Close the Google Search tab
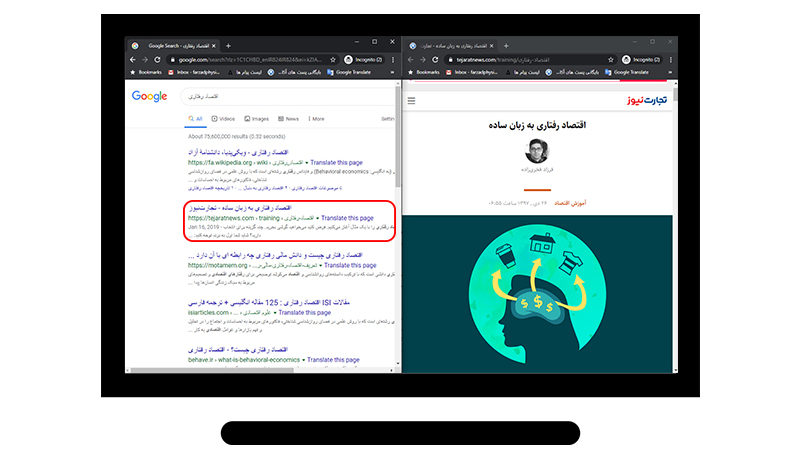This screenshot has height=458, width=800. tap(214, 46)
